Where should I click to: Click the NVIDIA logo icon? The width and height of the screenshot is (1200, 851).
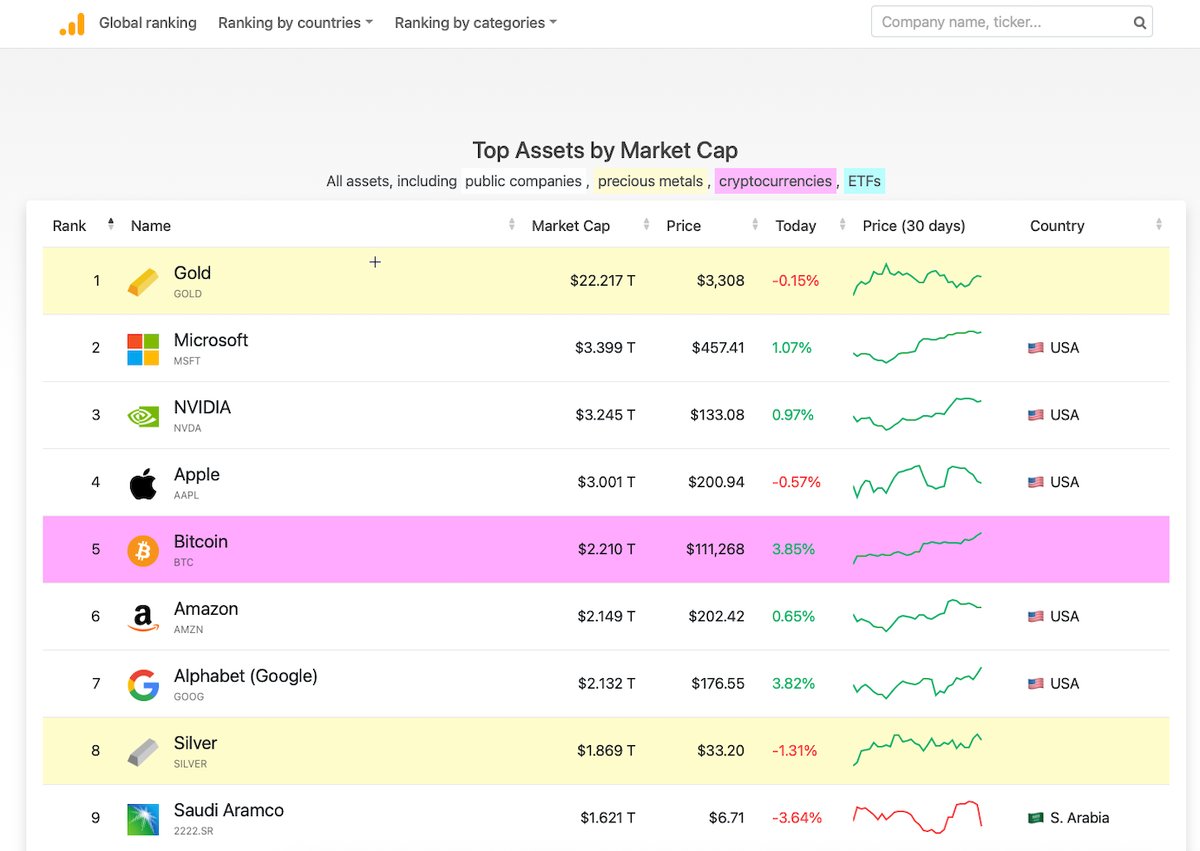pyautogui.click(x=143, y=416)
